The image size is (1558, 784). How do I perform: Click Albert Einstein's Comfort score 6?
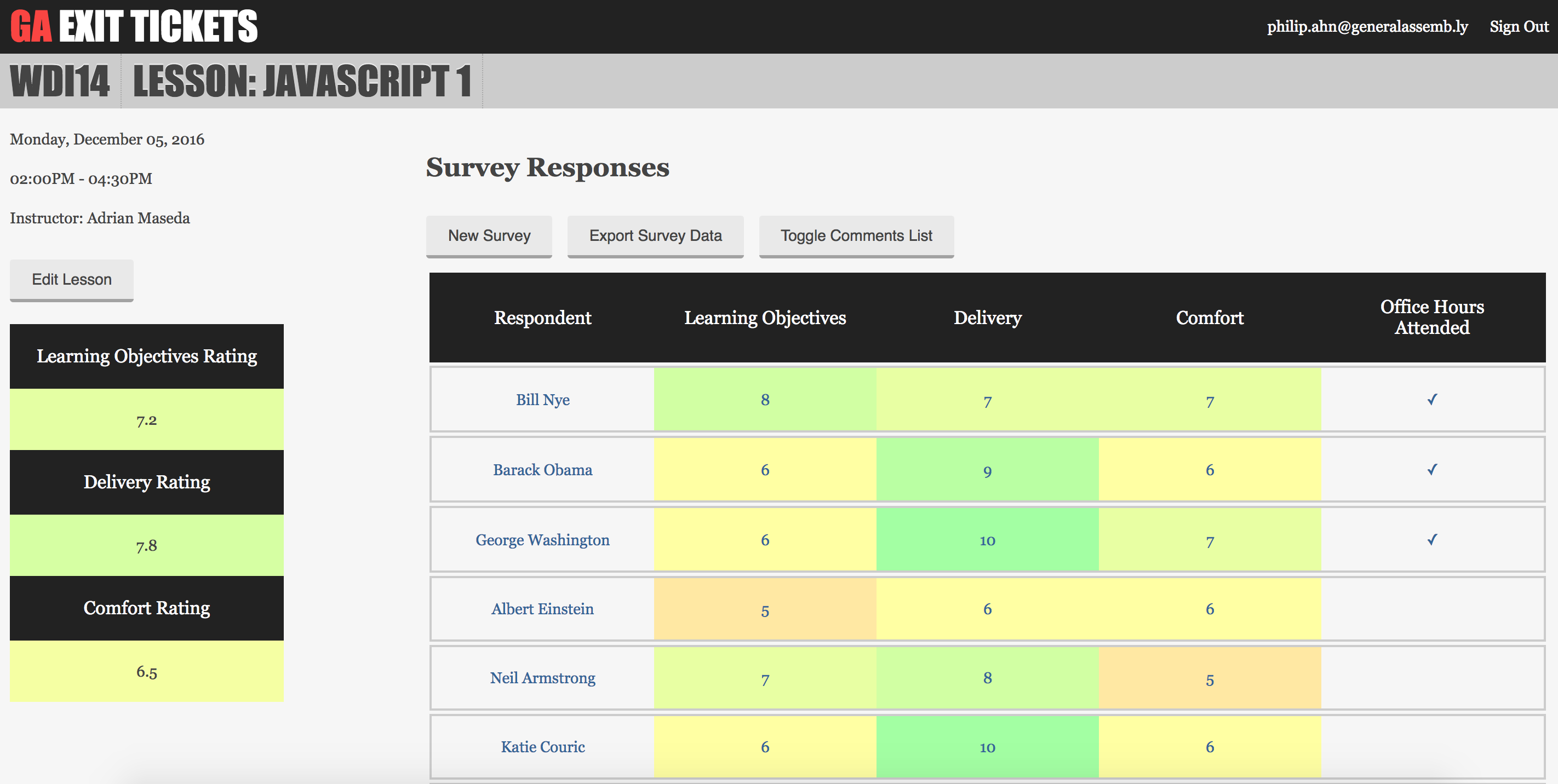[x=1210, y=609]
